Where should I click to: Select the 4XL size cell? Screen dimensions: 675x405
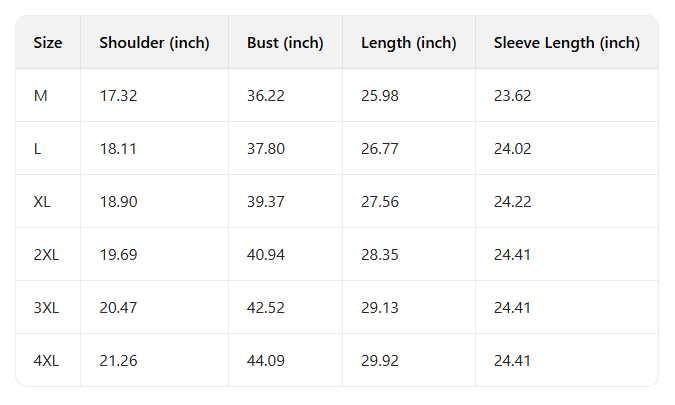click(46, 361)
